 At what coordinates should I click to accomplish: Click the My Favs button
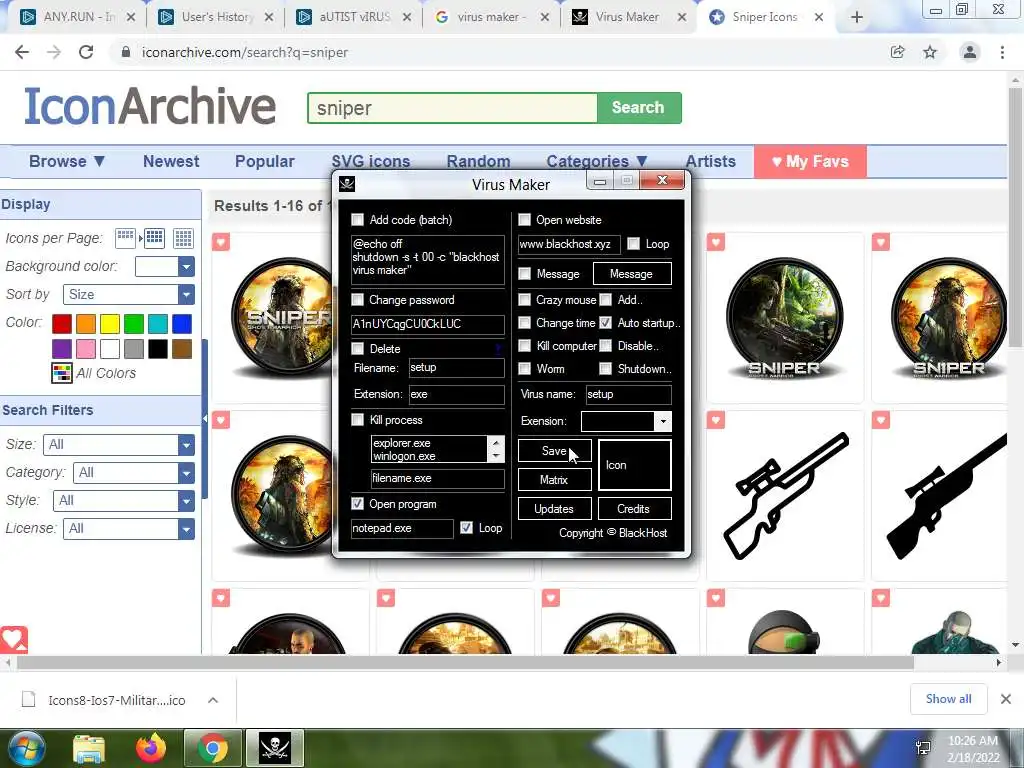[810, 161]
